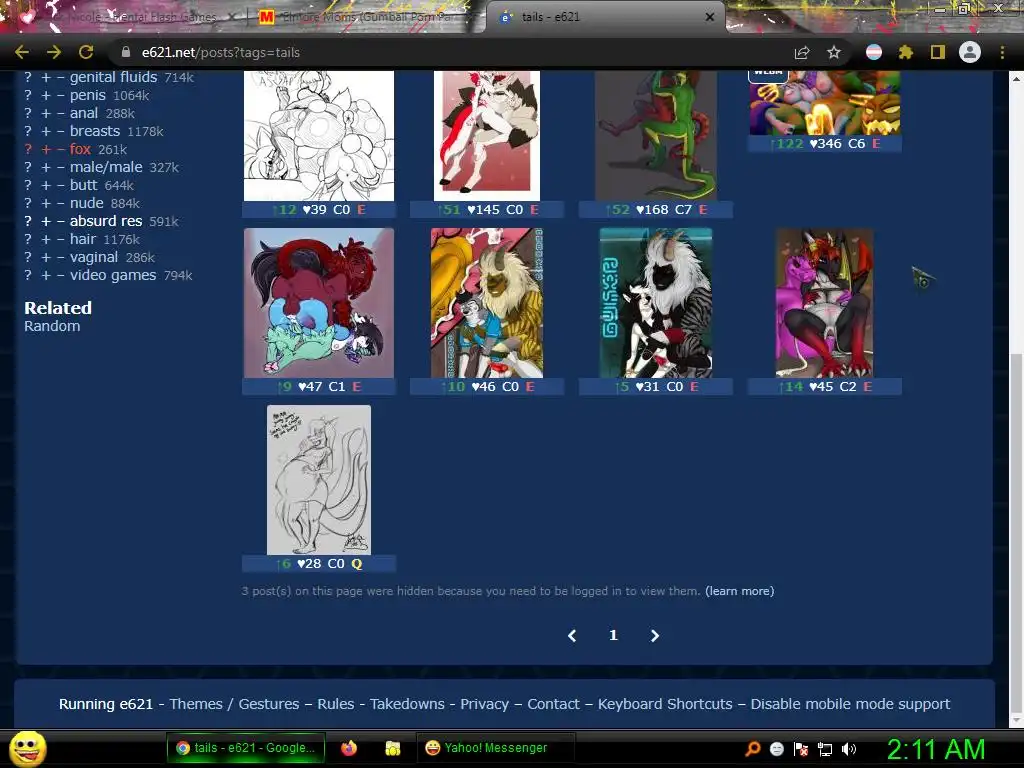Open the striped flag extension icon
This screenshot has width=1024, height=768.
point(874,52)
